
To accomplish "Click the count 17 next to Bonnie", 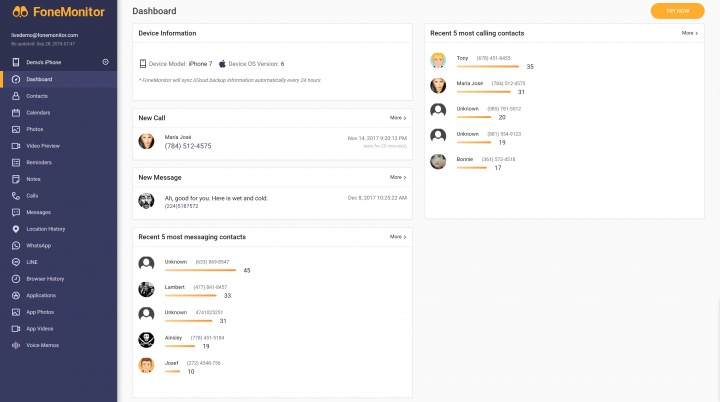I will (x=498, y=168).
